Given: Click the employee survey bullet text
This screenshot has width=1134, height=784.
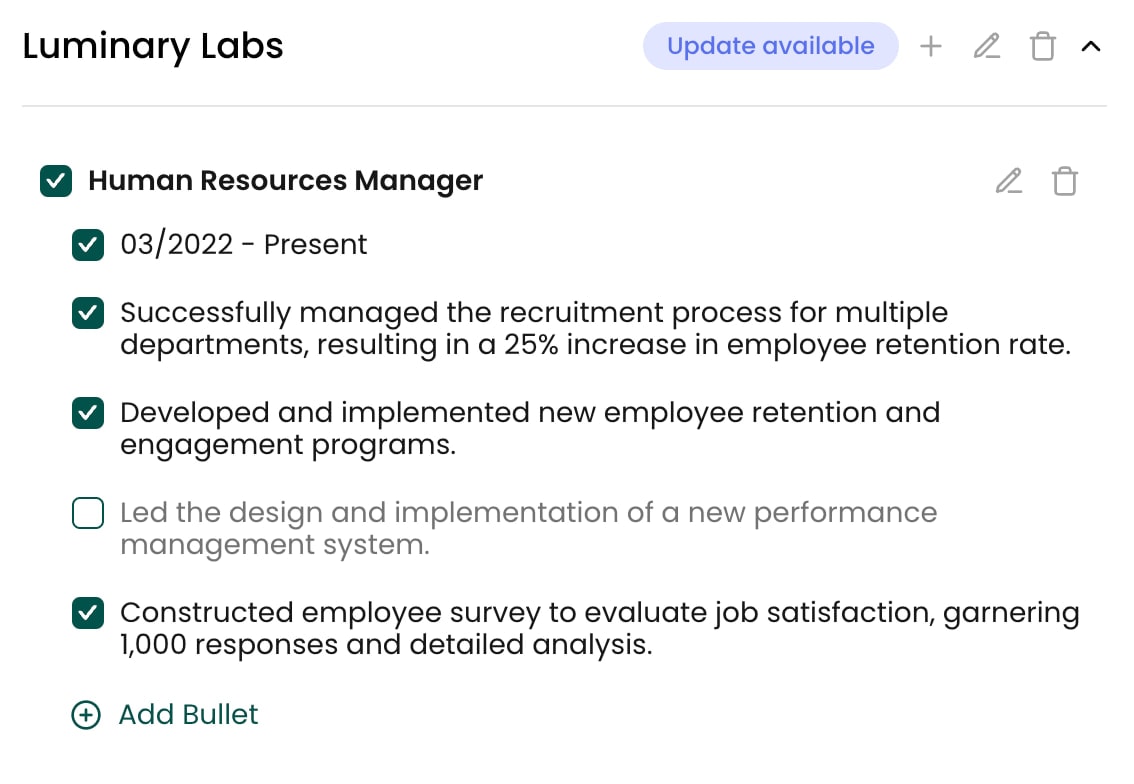Looking at the screenshot, I should tap(600, 629).
